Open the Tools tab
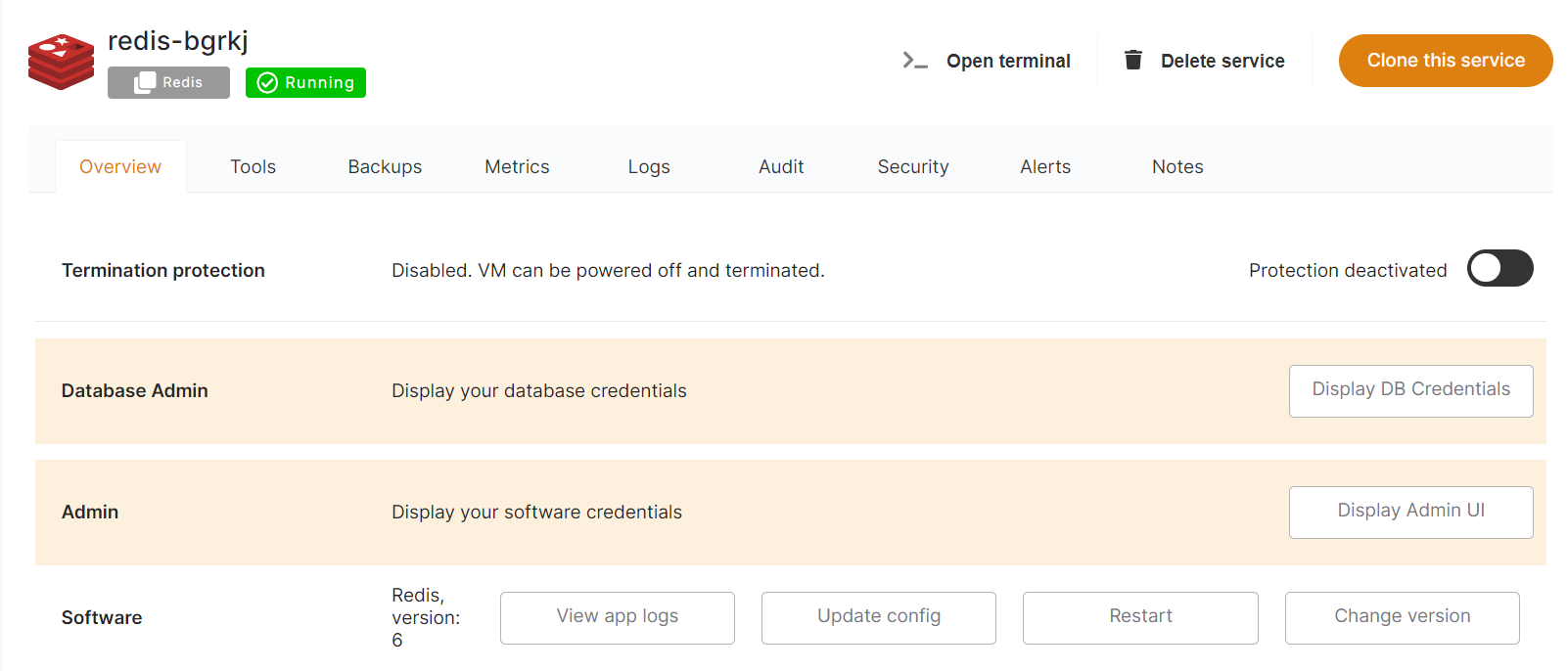 point(253,166)
